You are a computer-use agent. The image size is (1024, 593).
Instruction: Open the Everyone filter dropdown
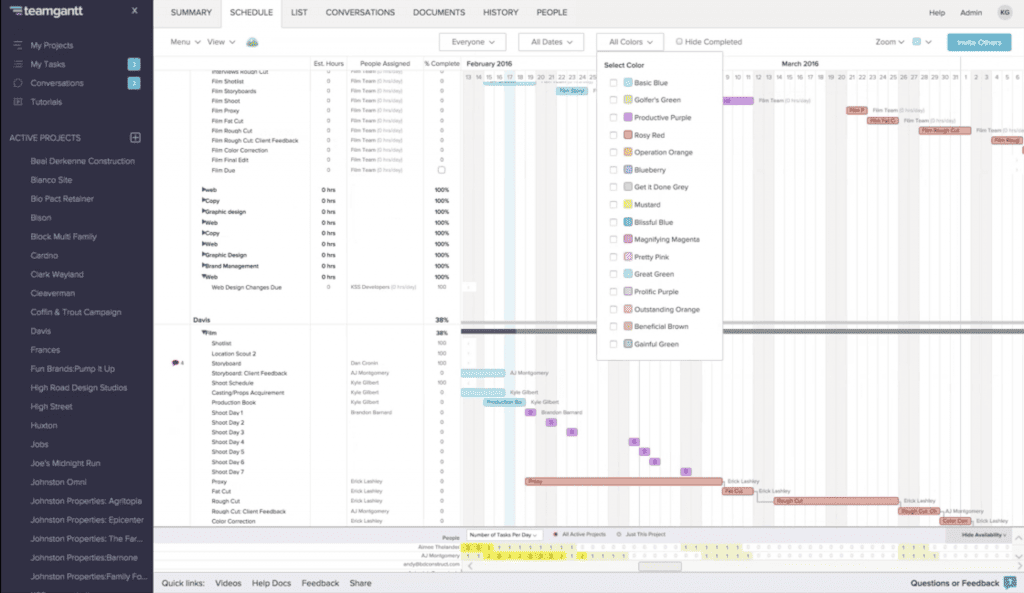coord(472,42)
